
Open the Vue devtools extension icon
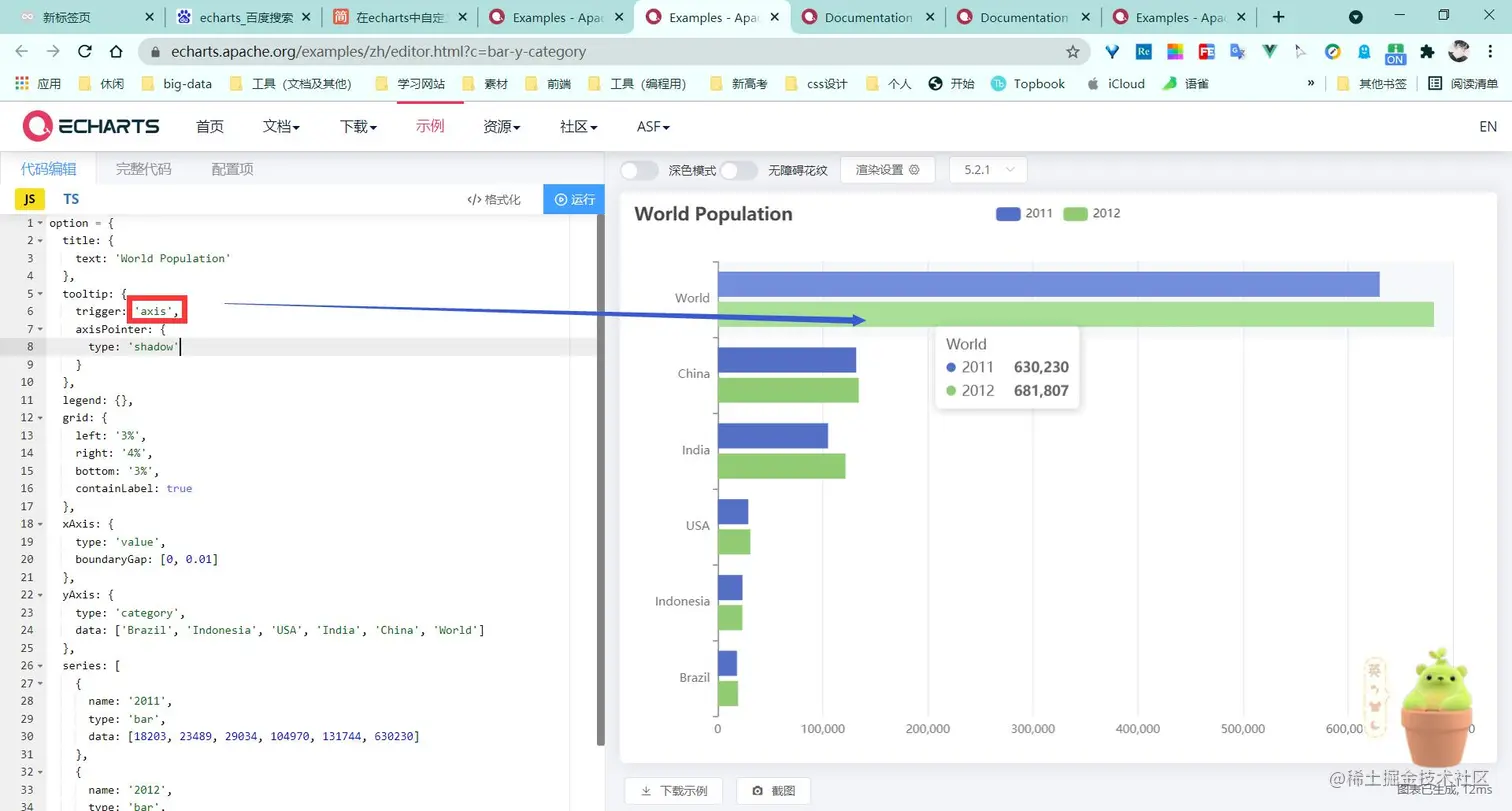tap(1269, 52)
